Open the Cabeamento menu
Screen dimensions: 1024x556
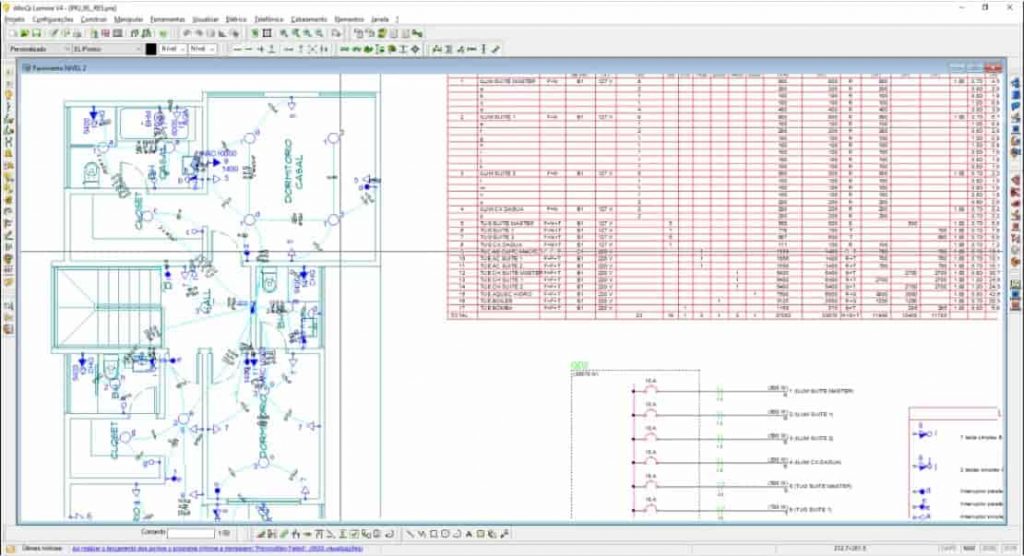[309, 20]
